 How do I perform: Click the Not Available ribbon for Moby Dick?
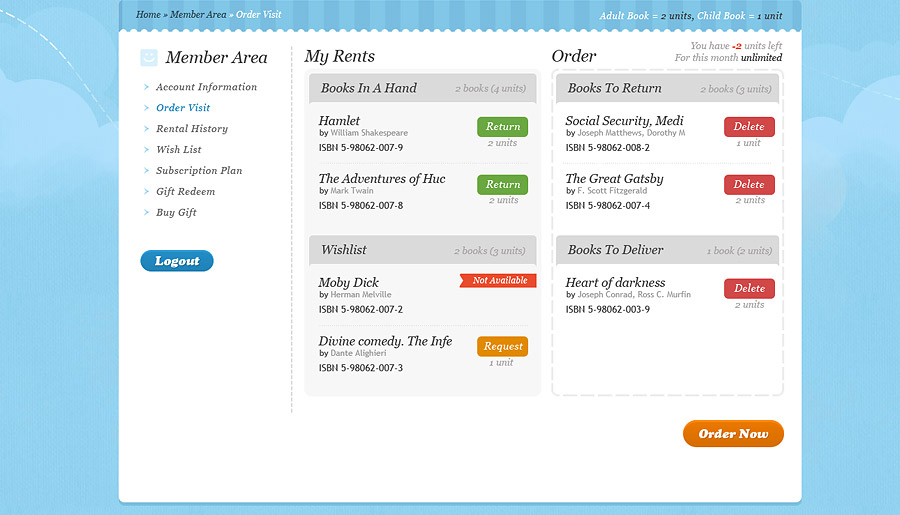(498, 280)
